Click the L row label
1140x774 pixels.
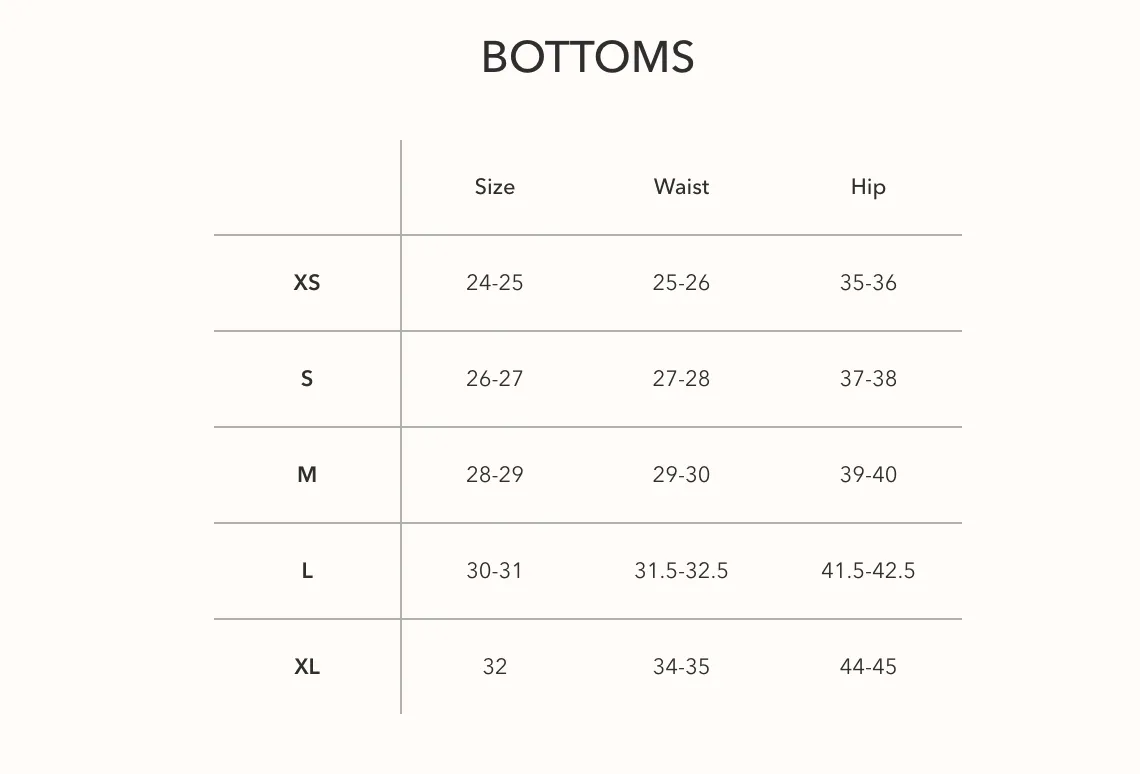307,571
